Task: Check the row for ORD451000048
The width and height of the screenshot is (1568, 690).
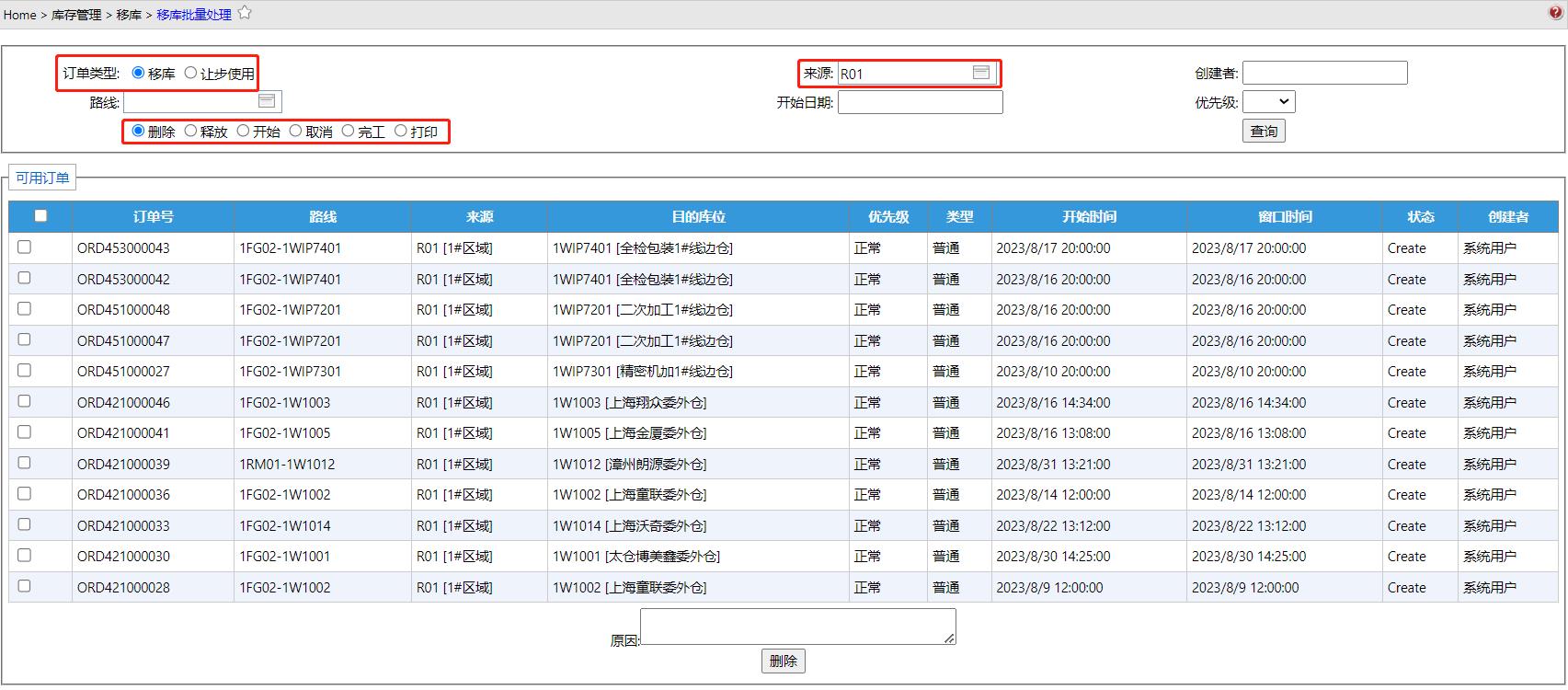Action: pyautogui.click(x=25, y=308)
